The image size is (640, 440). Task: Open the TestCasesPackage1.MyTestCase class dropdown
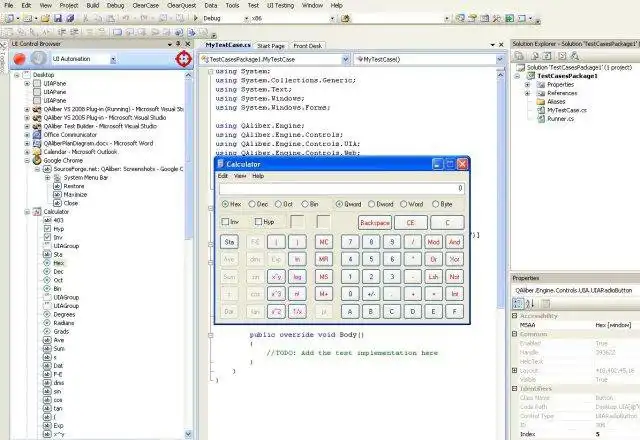pyautogui.click(x=345, y=60)
